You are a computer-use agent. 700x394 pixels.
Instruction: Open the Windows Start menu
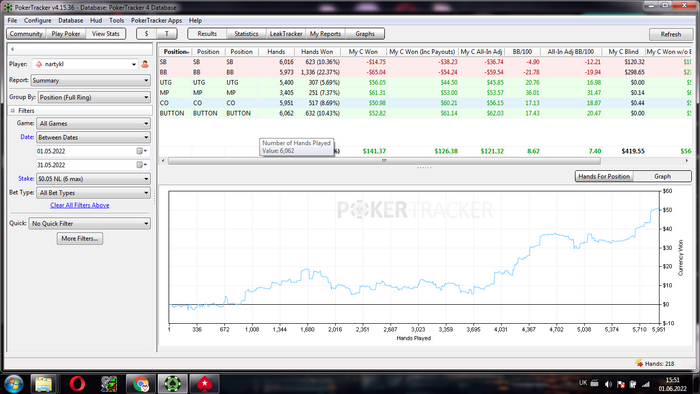coord(13,384)
